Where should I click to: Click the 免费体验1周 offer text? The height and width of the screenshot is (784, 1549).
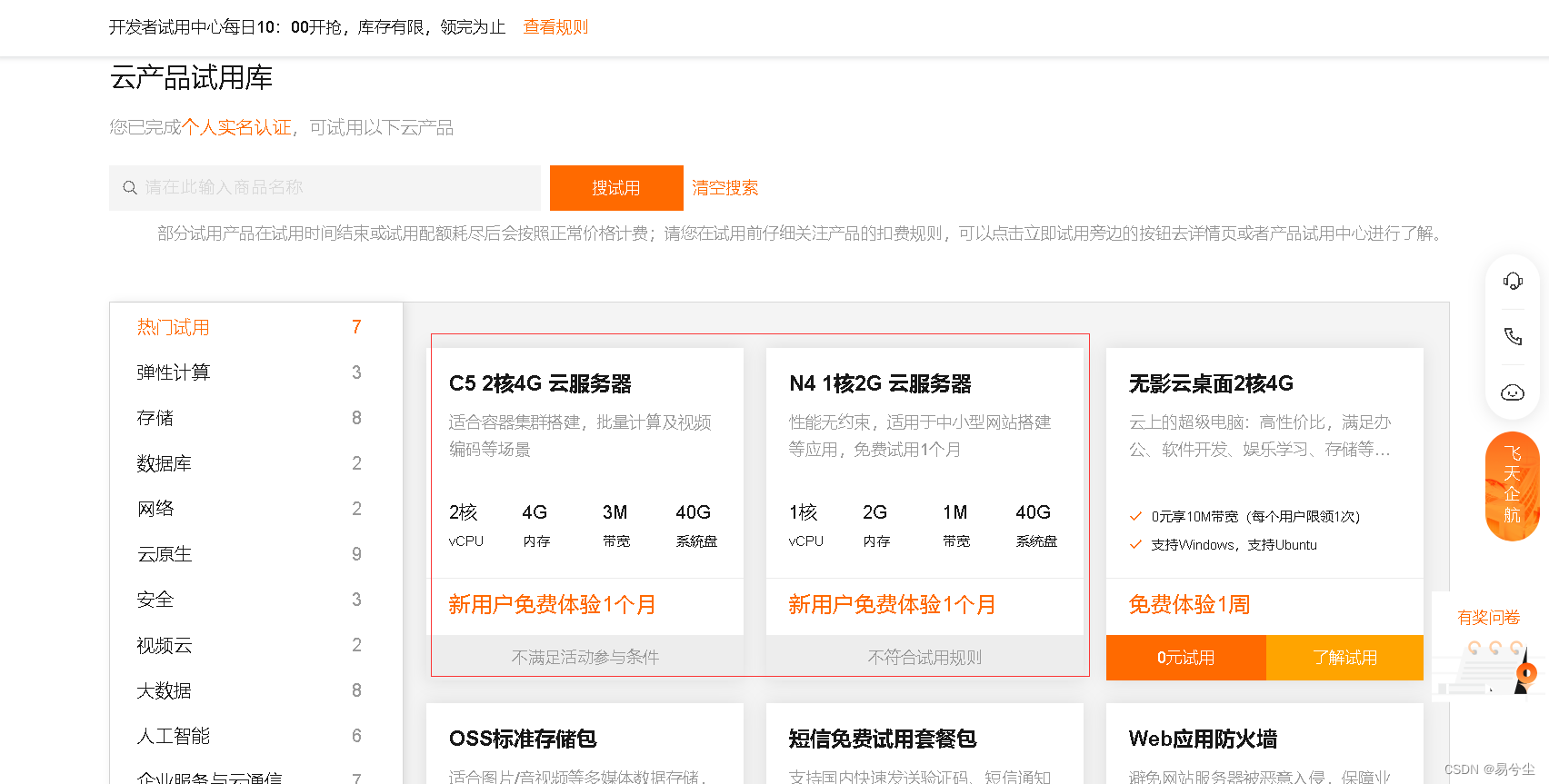(x=1189, y=605)
